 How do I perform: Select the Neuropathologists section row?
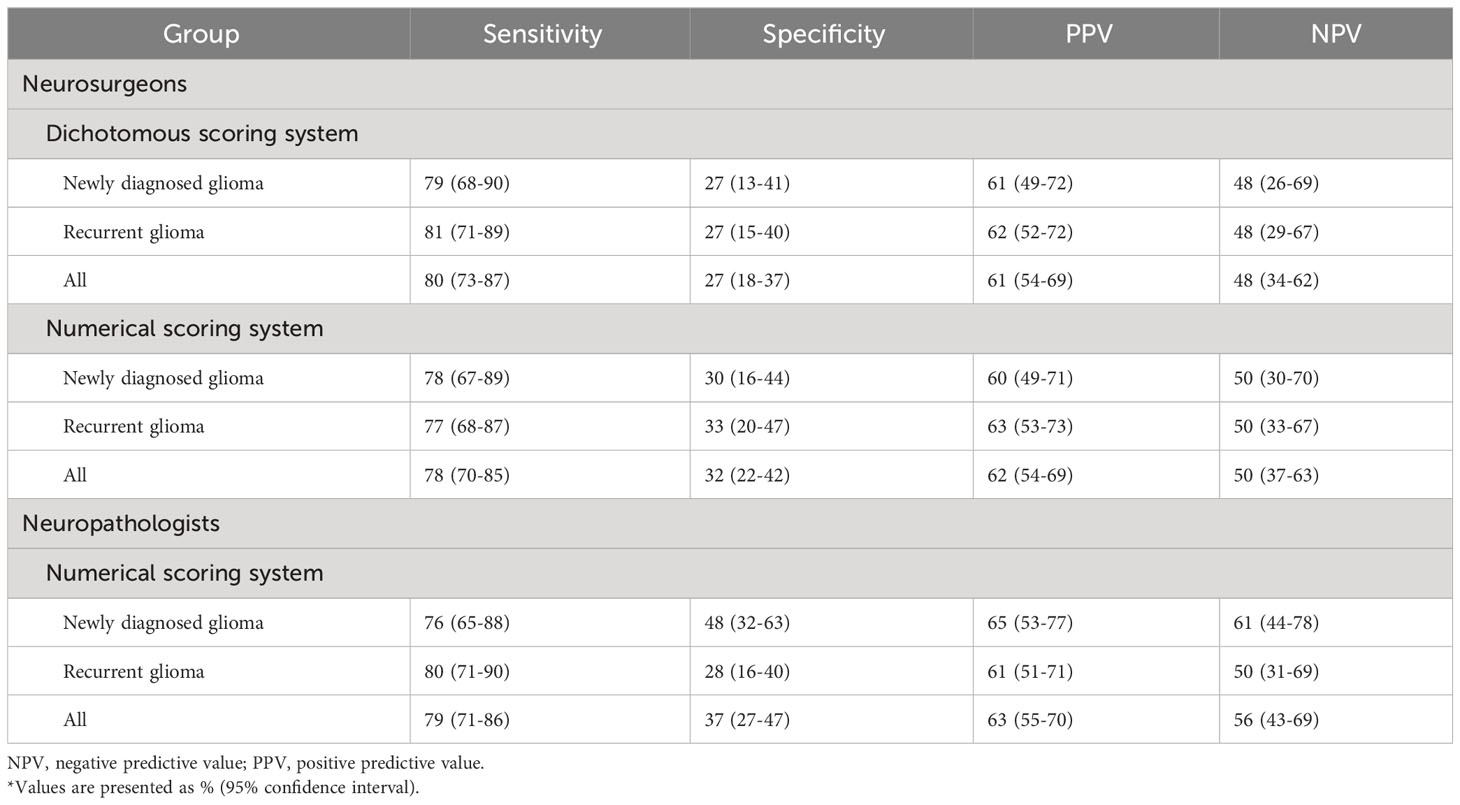click(730, 523)
